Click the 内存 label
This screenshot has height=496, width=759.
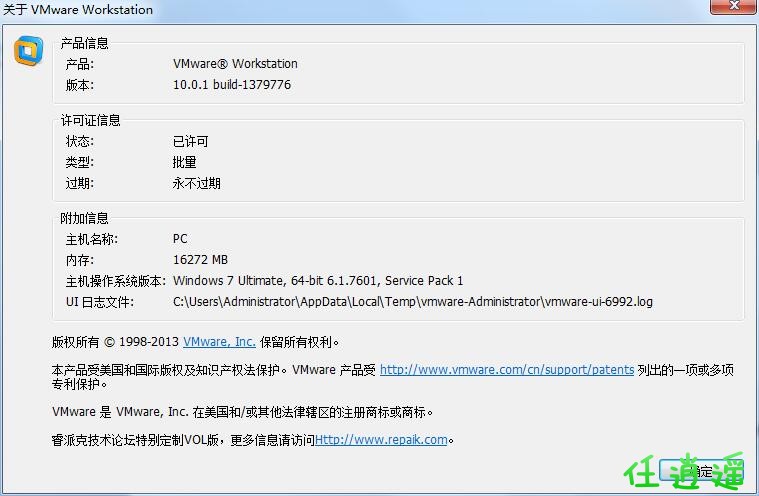[x=80, y=260]
